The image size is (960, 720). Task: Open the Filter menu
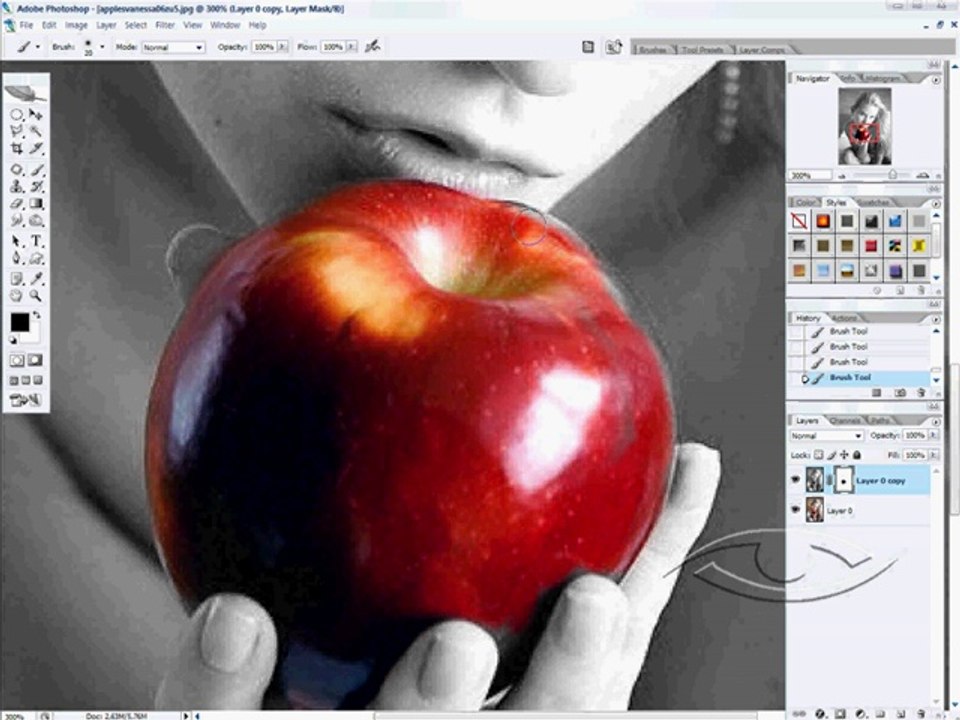click(165, 25)
